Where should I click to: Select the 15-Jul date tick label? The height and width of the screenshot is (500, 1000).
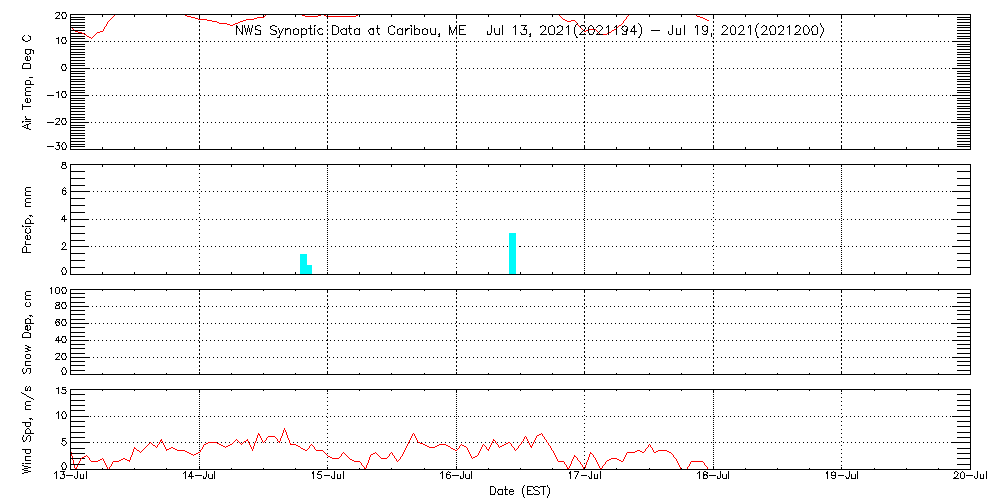(x=328, y=477)
